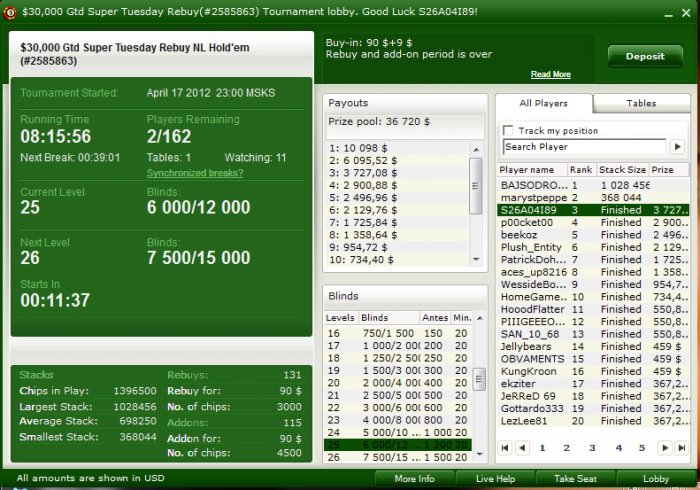The height and width of the screenshot is (490, 700).
Task: Open page 2 of players list
Action: (566, 448)
